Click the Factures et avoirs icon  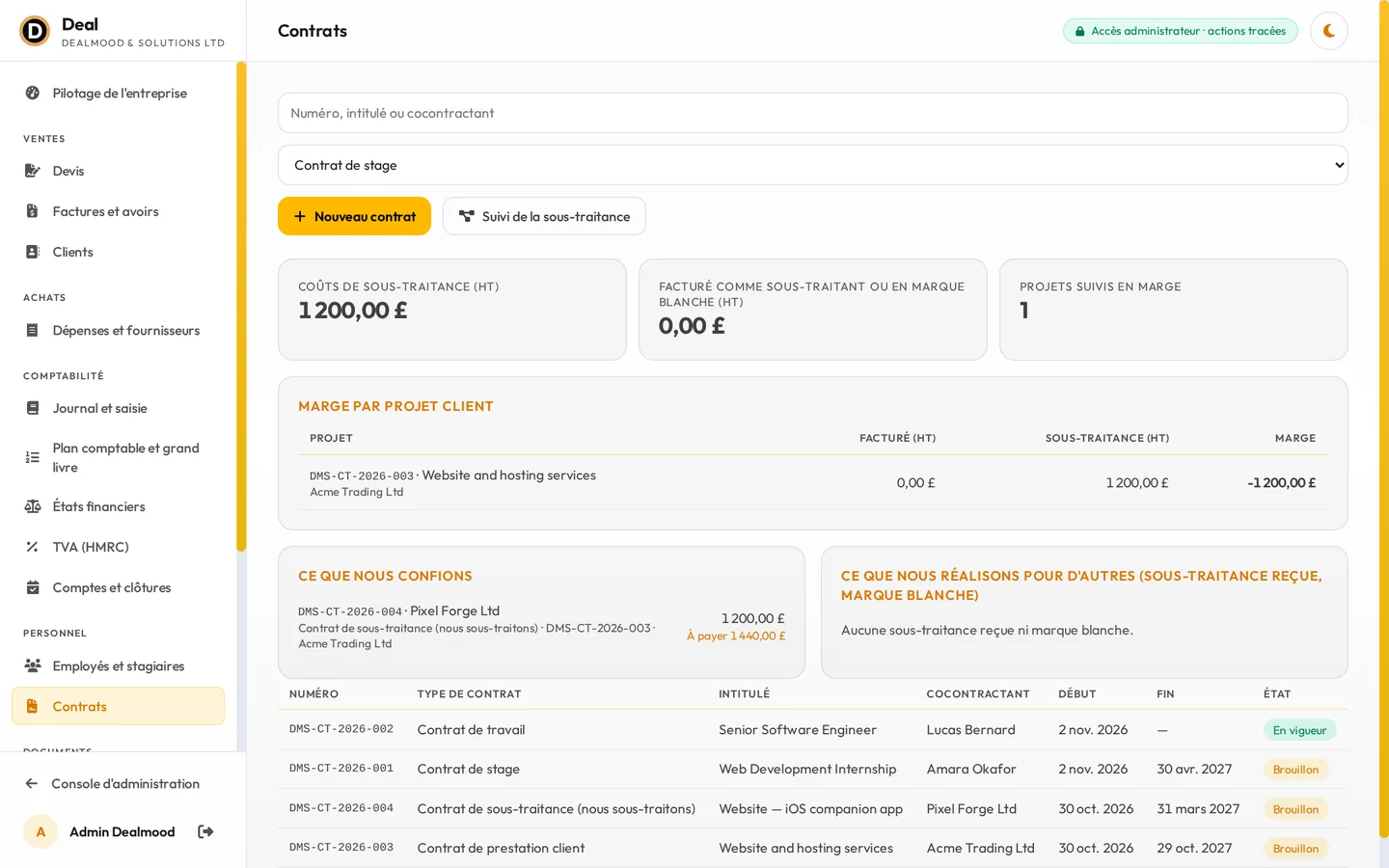click(x=33, y=211)
